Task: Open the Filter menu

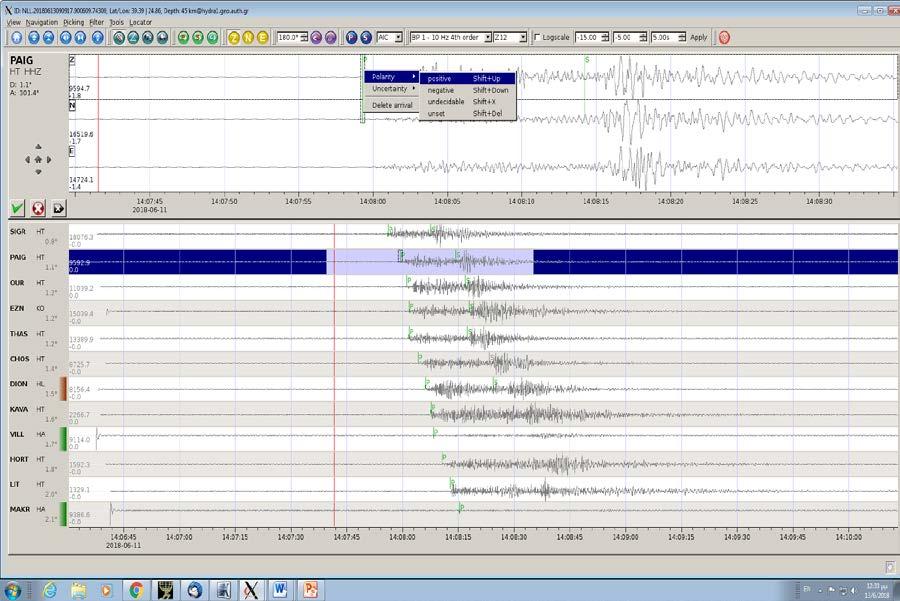Action: click(x=96, y=22)
